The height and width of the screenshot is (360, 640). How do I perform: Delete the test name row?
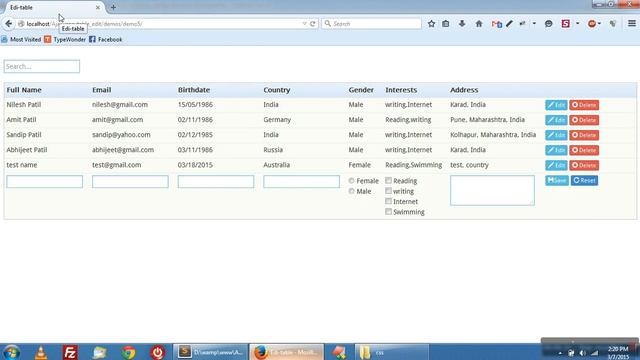point(584,165)
